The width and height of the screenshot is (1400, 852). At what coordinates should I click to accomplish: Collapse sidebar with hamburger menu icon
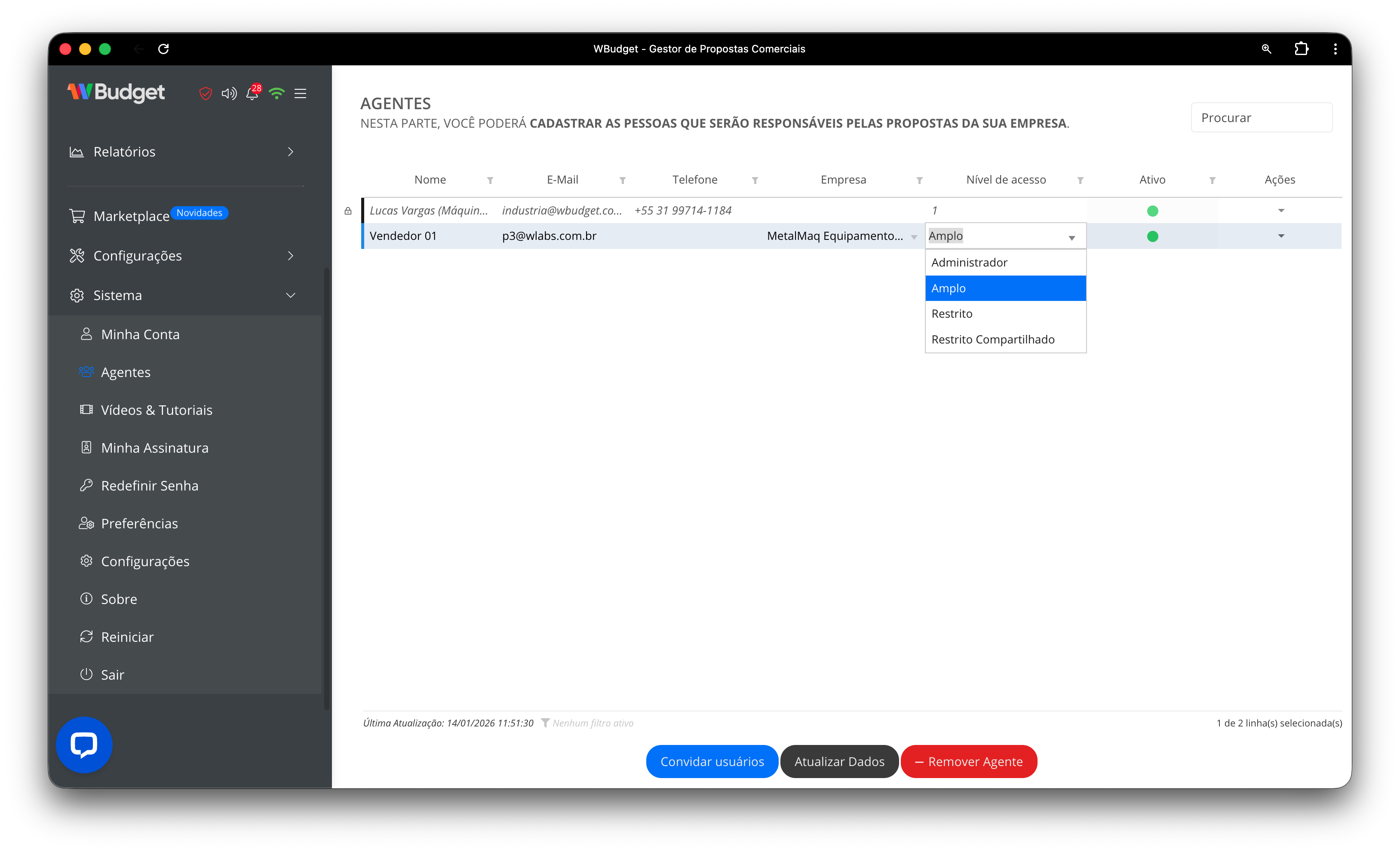tap(301, 93)
